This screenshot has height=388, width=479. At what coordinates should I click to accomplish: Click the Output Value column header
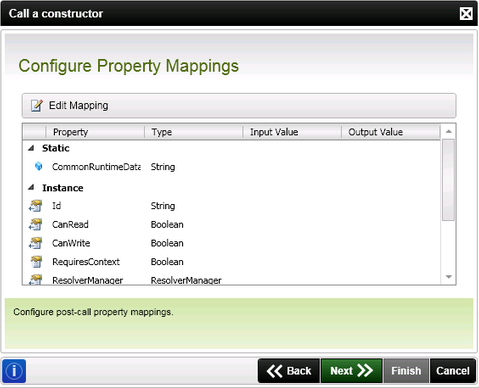click(391, 132)
